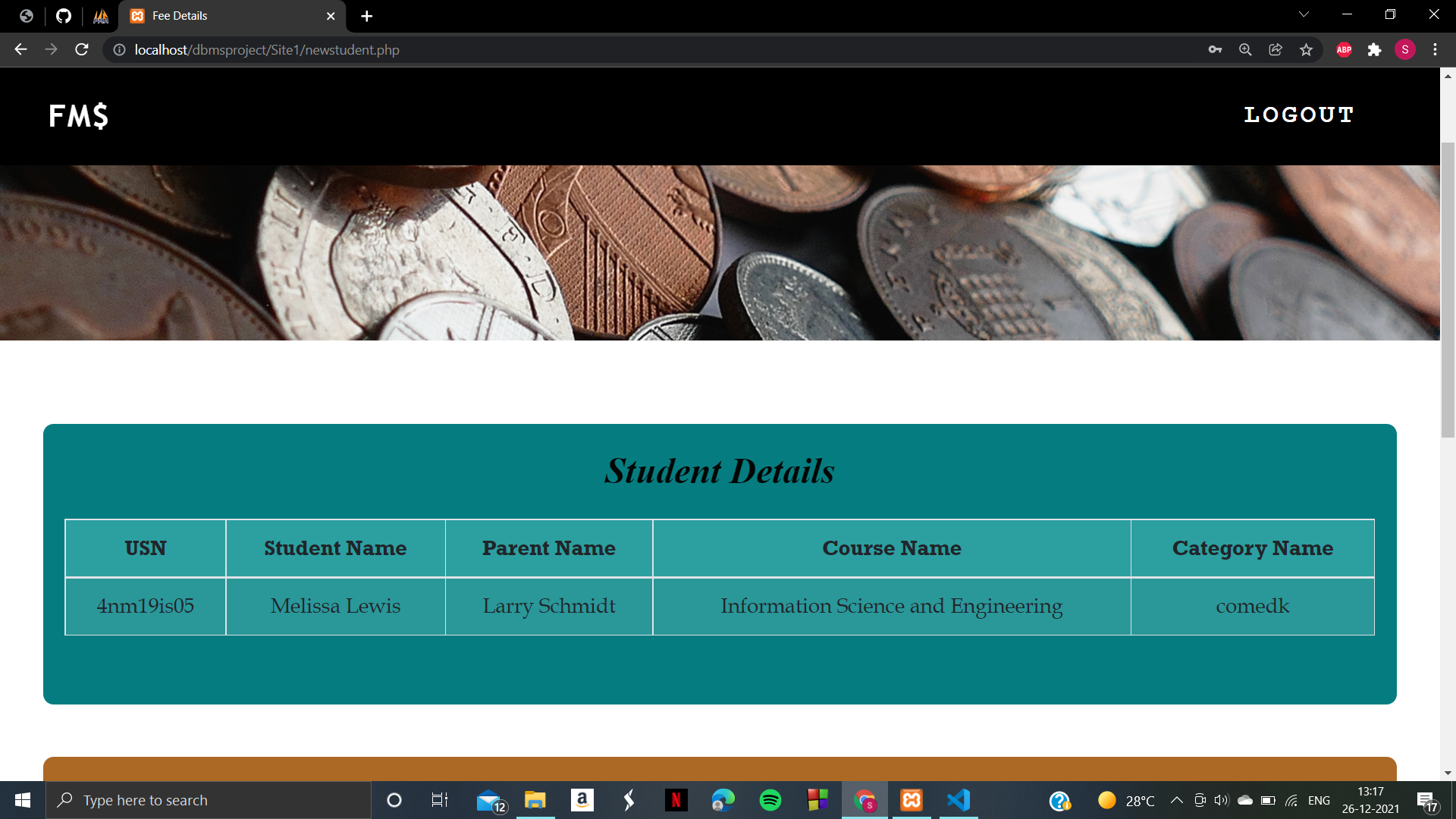Image resolution: width=1456 pixels, height=819 pixels.
Task: Open the volume control from the system tray
Action: click(x=1220, y=800)
